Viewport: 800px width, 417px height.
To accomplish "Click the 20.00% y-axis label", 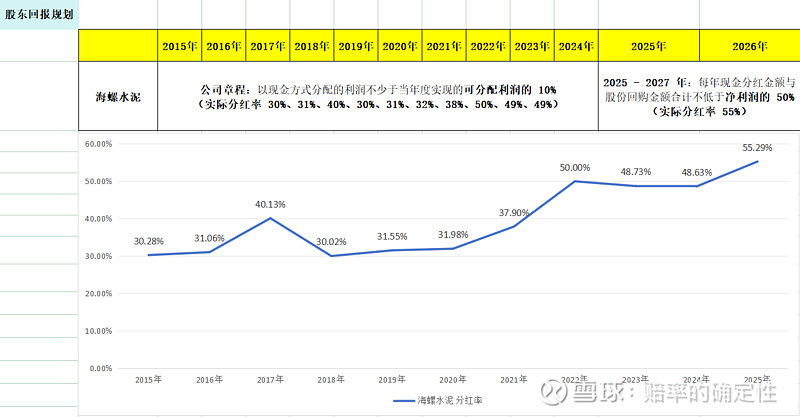I will coord(98,293).
